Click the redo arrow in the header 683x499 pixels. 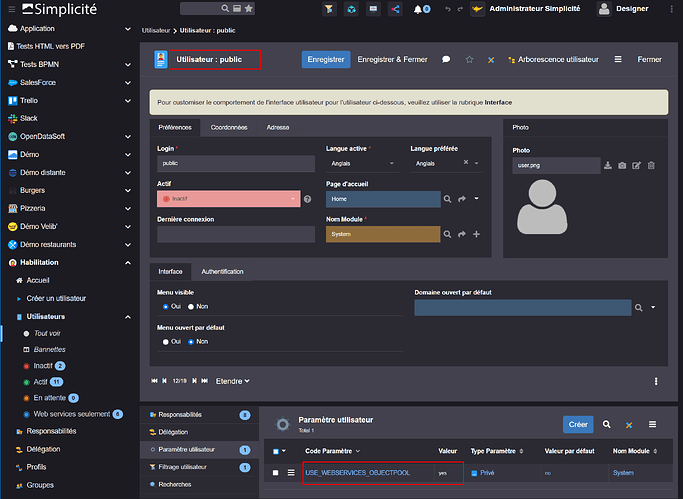click(460, 9)
